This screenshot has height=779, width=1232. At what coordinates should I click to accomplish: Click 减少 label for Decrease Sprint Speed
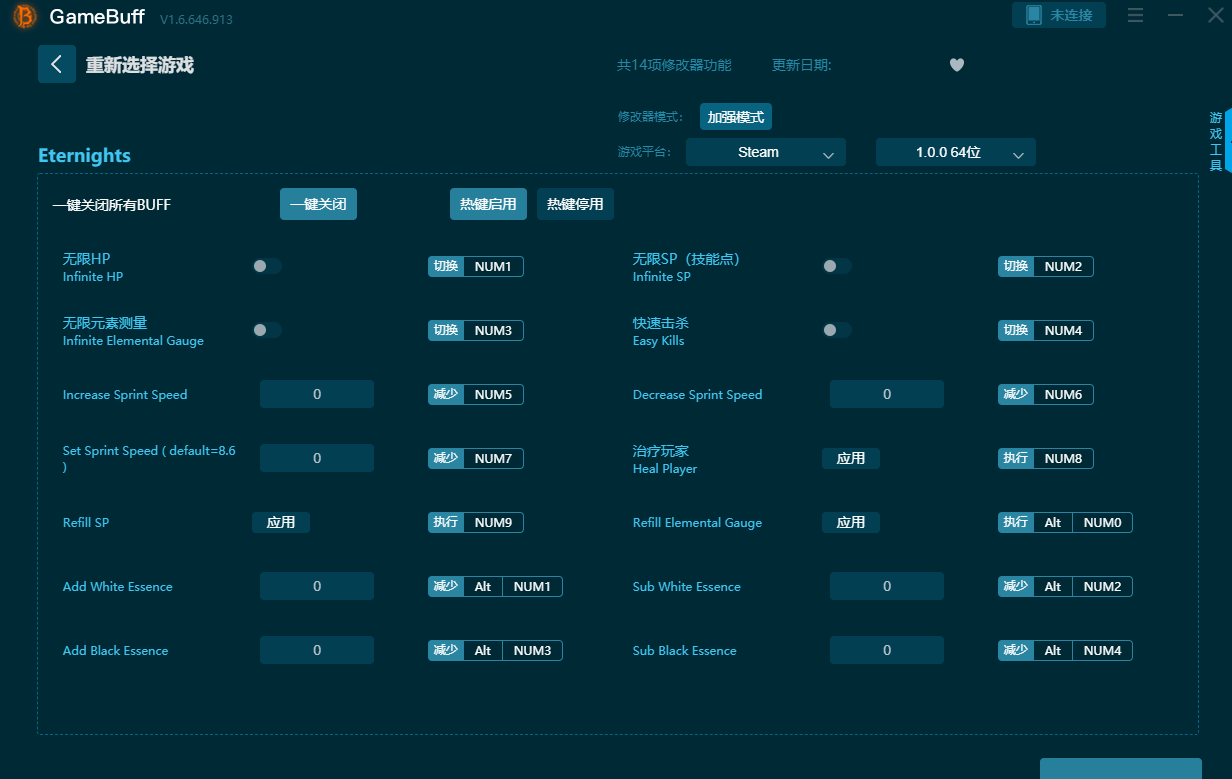coord(1016,394)
